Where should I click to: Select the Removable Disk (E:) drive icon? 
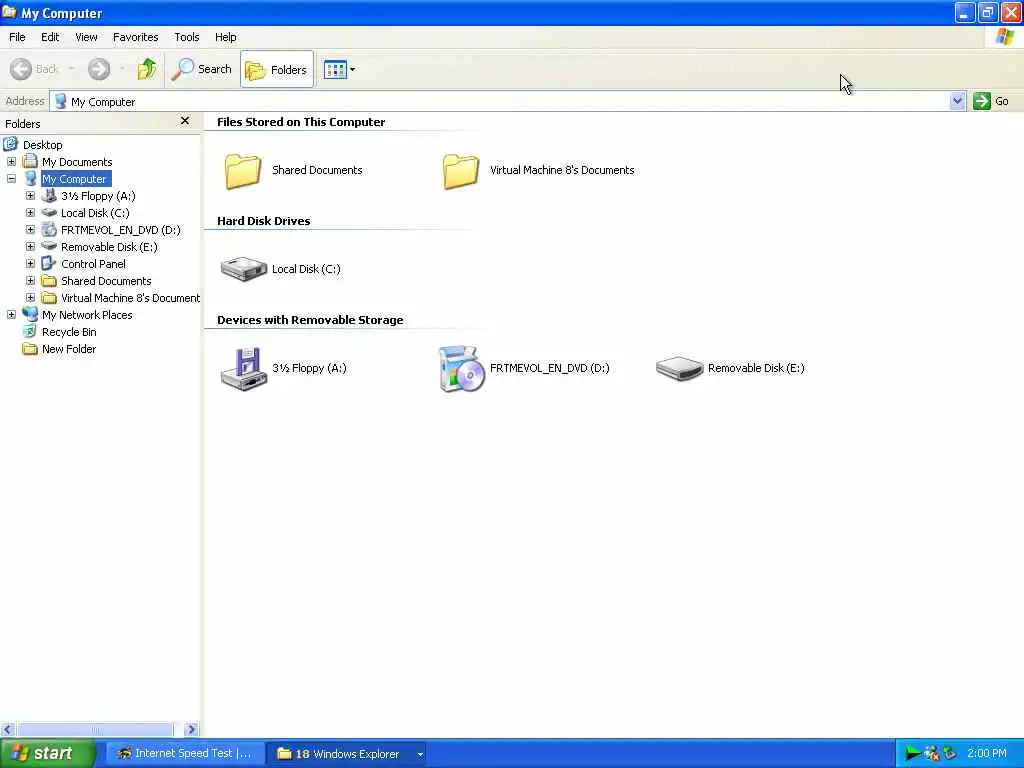pyautogui.click(x=679, y=368)
